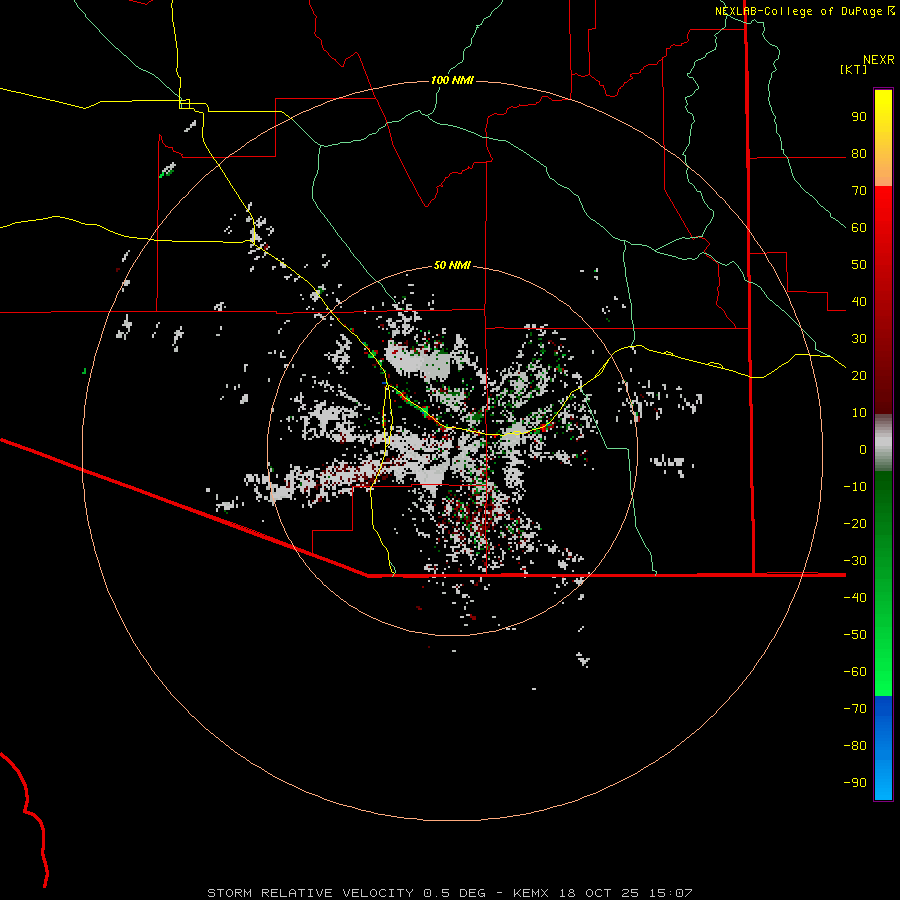
Task: Click the 30 value on velocity scale
Action: 859,339
